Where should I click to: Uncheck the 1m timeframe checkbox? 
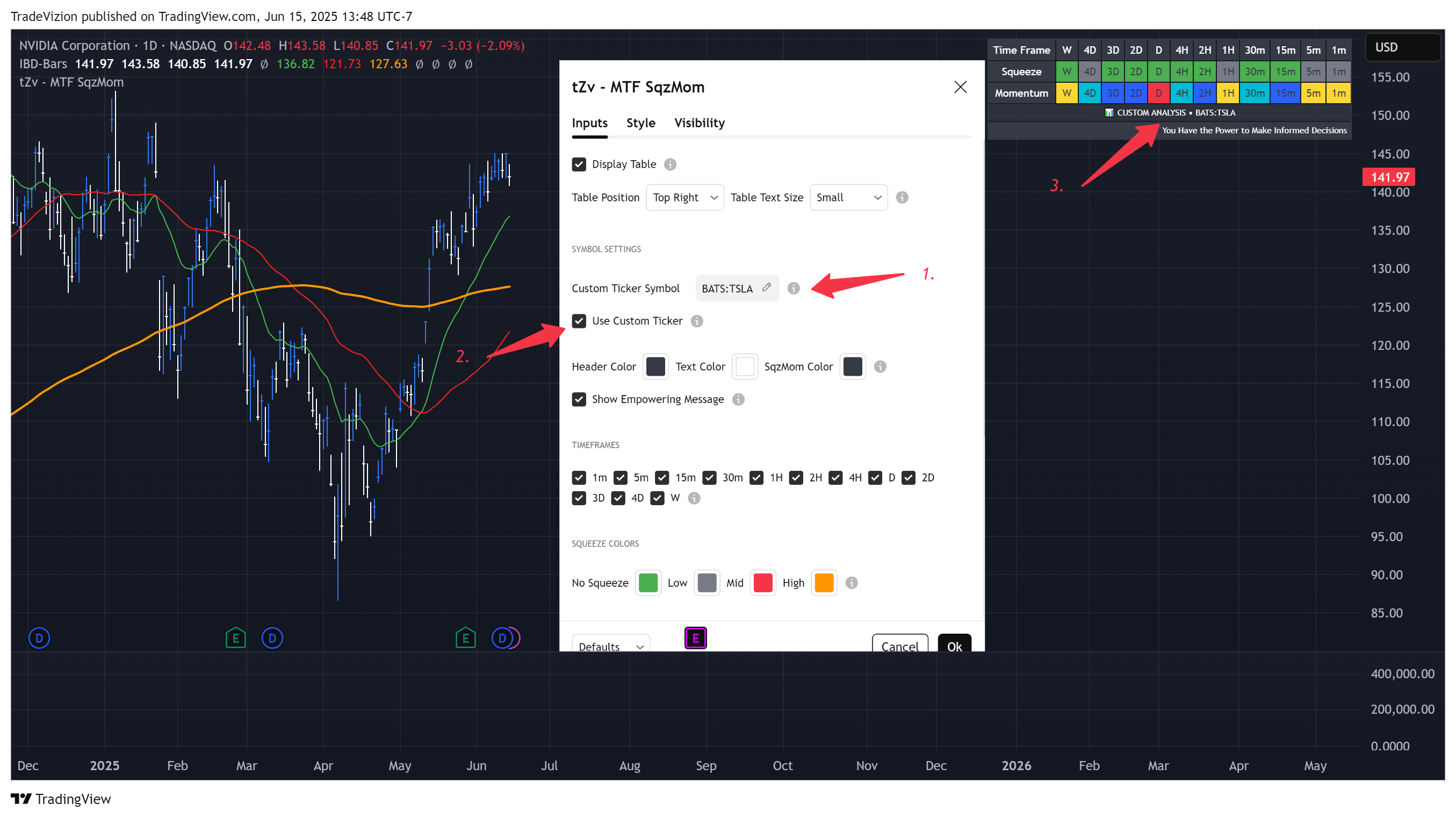pyautogui.click(x=579, y=478)
